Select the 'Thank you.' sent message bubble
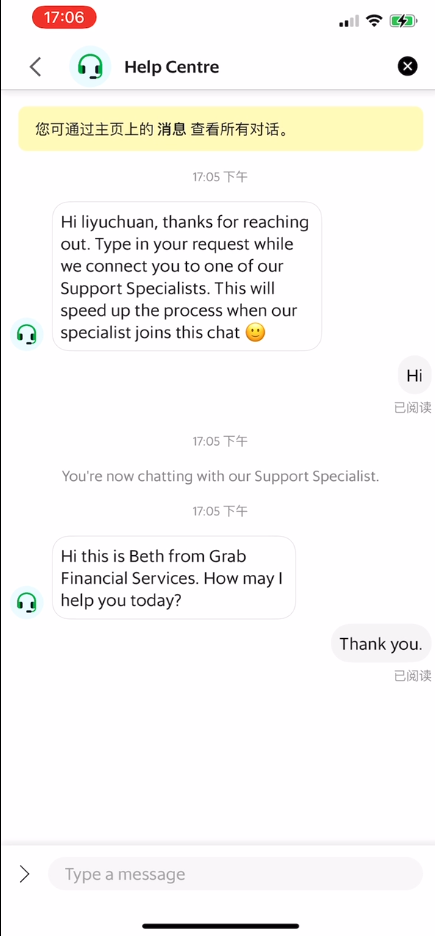This screenshot has height=936, width=435. point(381,644)
